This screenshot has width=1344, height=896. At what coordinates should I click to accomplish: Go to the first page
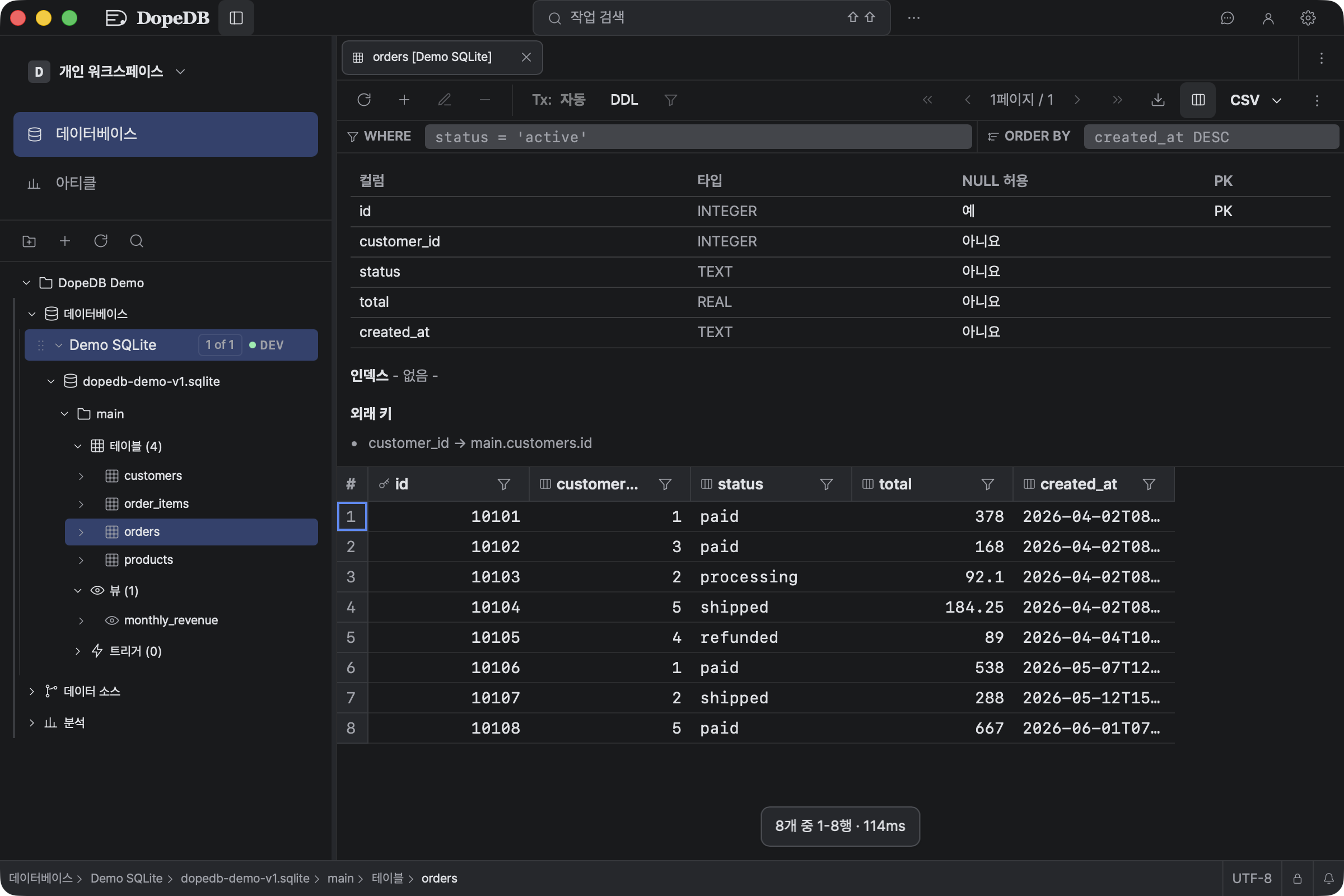(927, 100)
